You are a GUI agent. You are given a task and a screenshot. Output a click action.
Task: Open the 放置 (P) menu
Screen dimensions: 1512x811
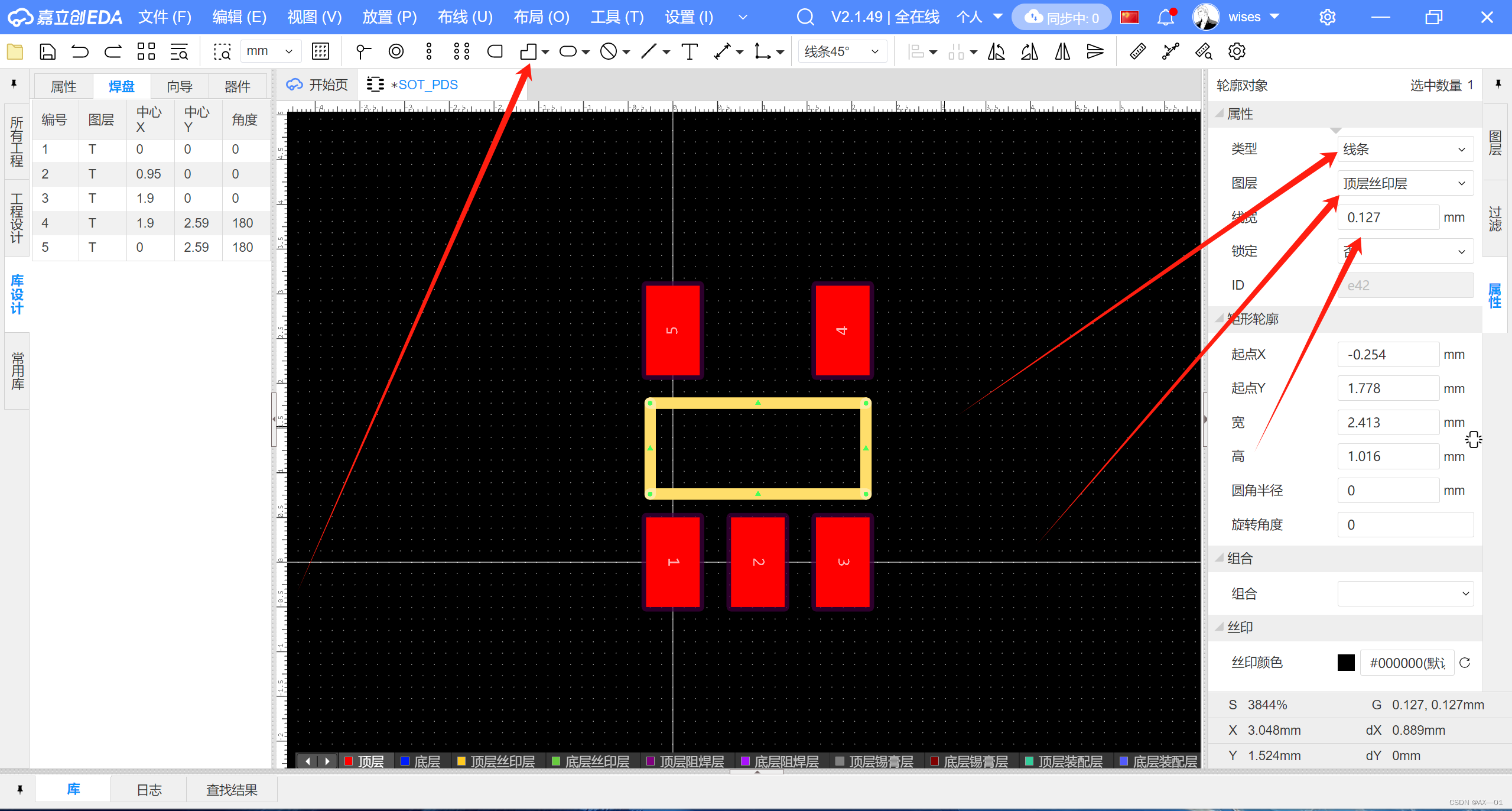point(389,17)
